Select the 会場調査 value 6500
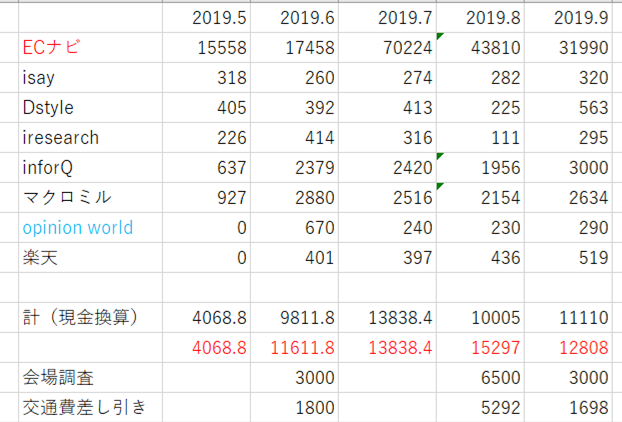622x422 pixels. [x=480, y=378]
